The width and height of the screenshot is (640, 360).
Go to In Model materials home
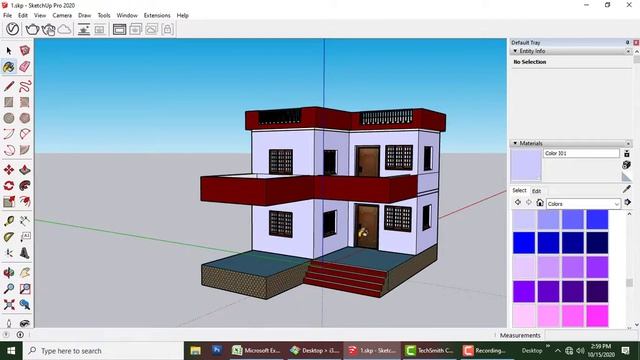tap(540, 202)
